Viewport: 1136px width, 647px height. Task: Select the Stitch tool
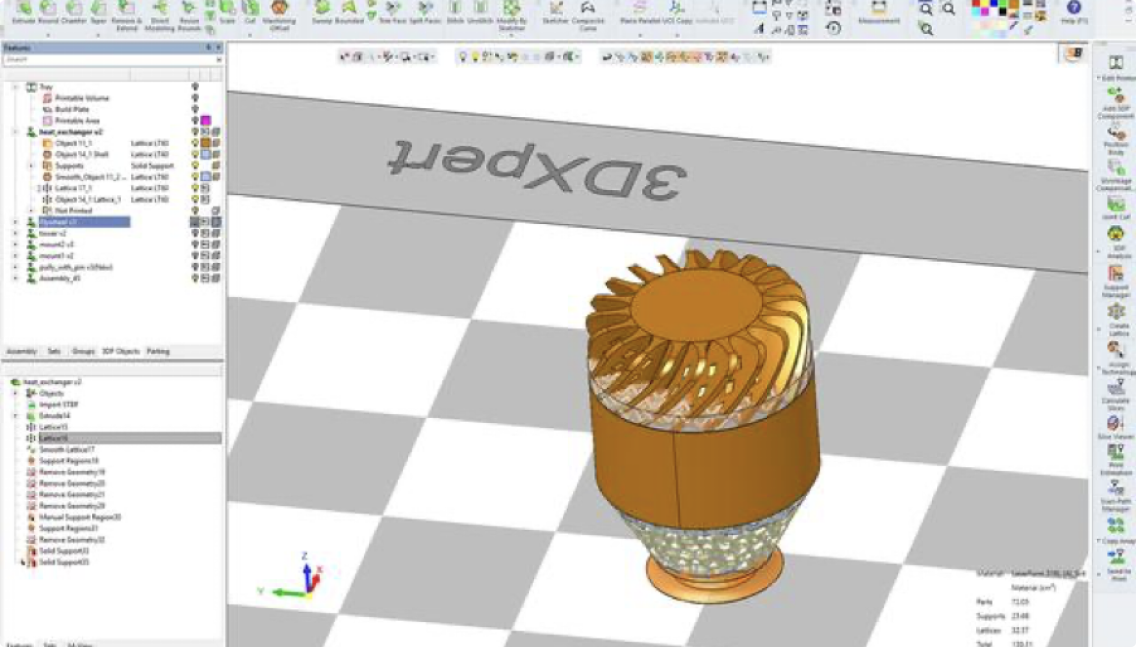tap(455, 12)
